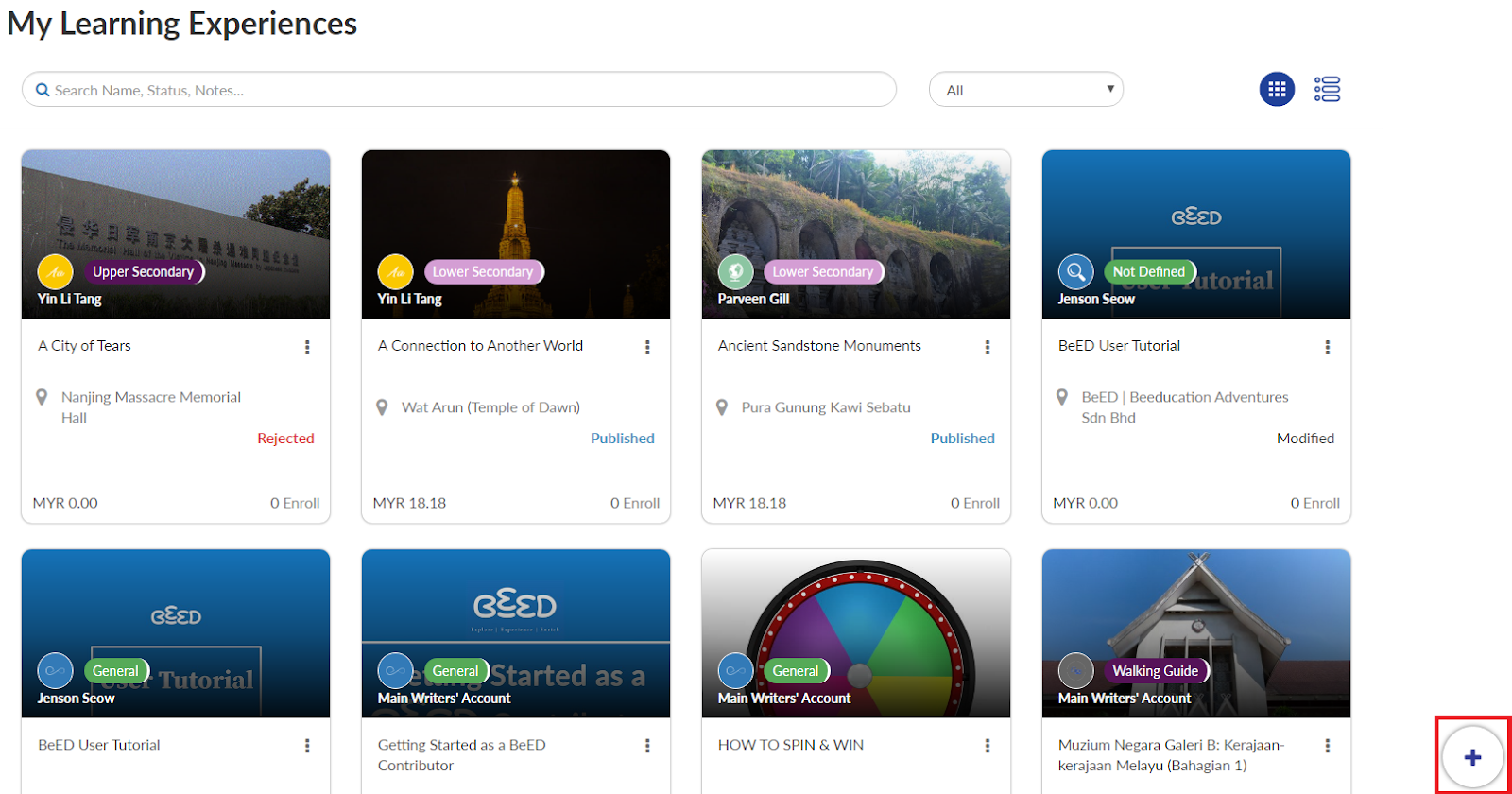The height and width of the screenshot is (794, 1512).
Task: Click the A City of Tears title
Action: pyautogui.click(x=84, y=346)
